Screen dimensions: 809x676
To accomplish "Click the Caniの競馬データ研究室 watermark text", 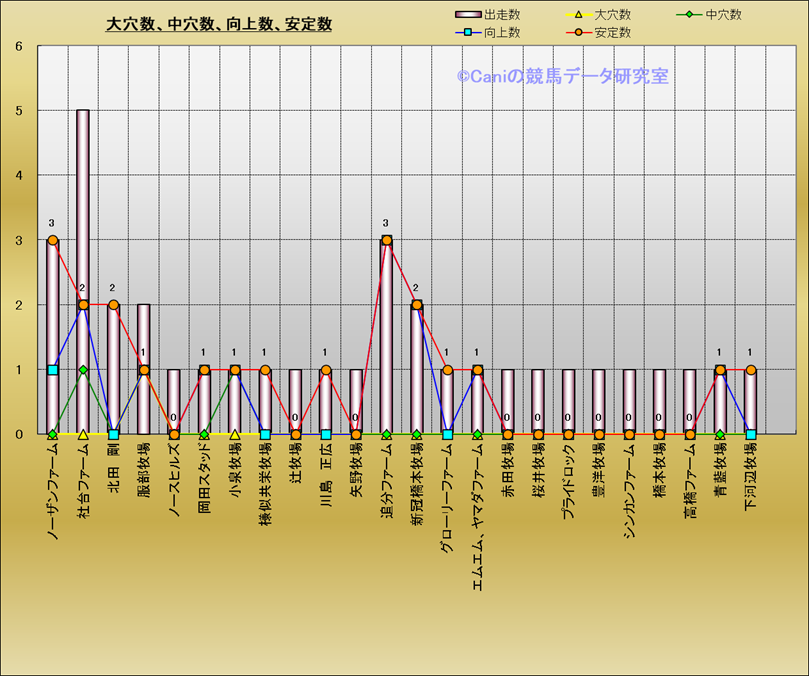I will point(563,76).
